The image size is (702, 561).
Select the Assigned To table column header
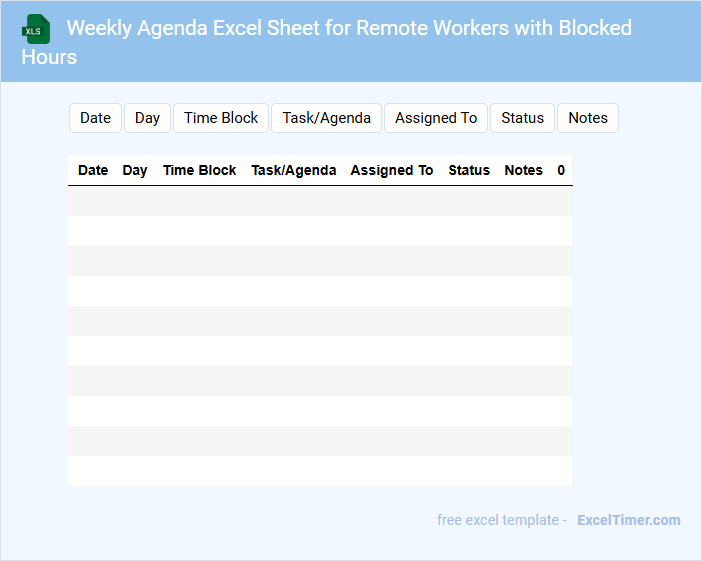click(391, 170)
